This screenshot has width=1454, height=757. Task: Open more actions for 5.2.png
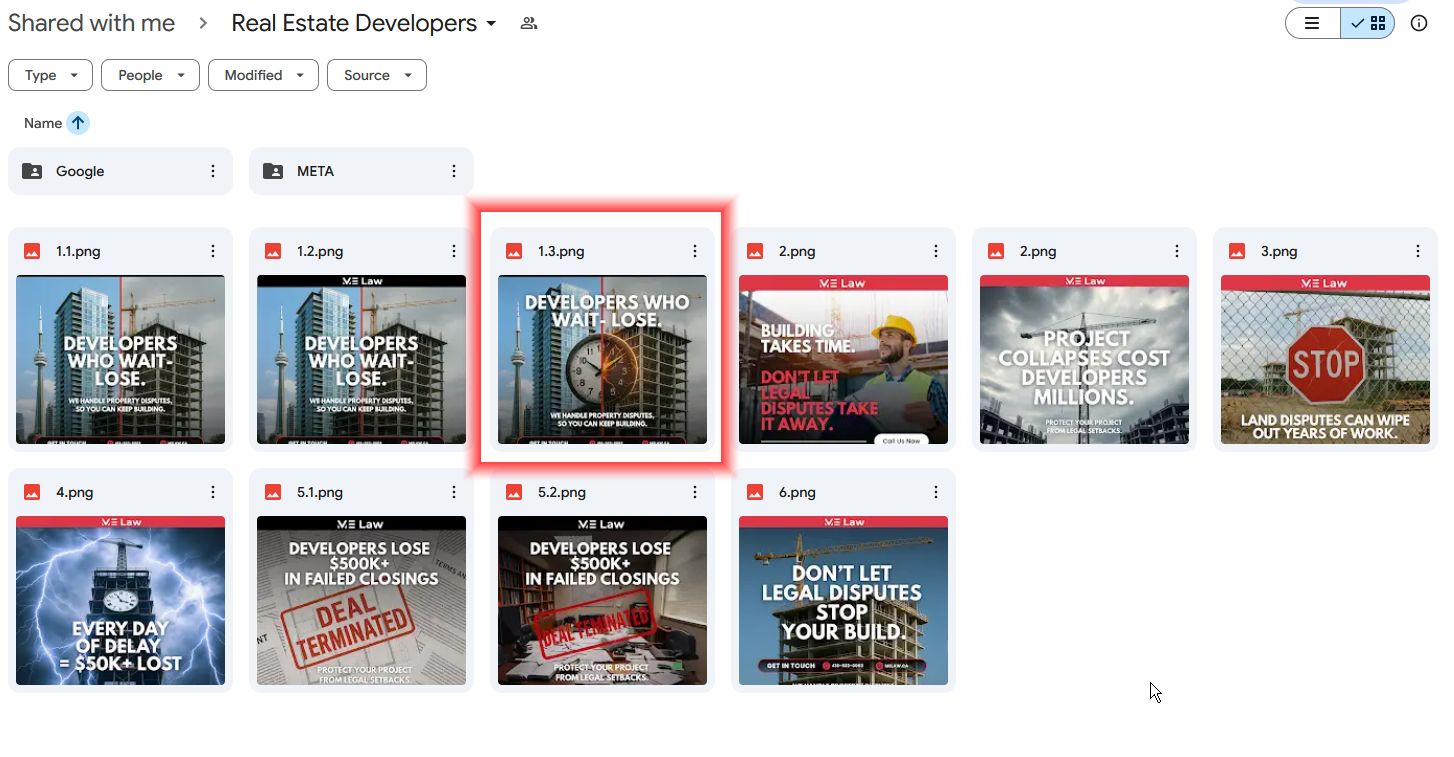[x=694, y=493]
